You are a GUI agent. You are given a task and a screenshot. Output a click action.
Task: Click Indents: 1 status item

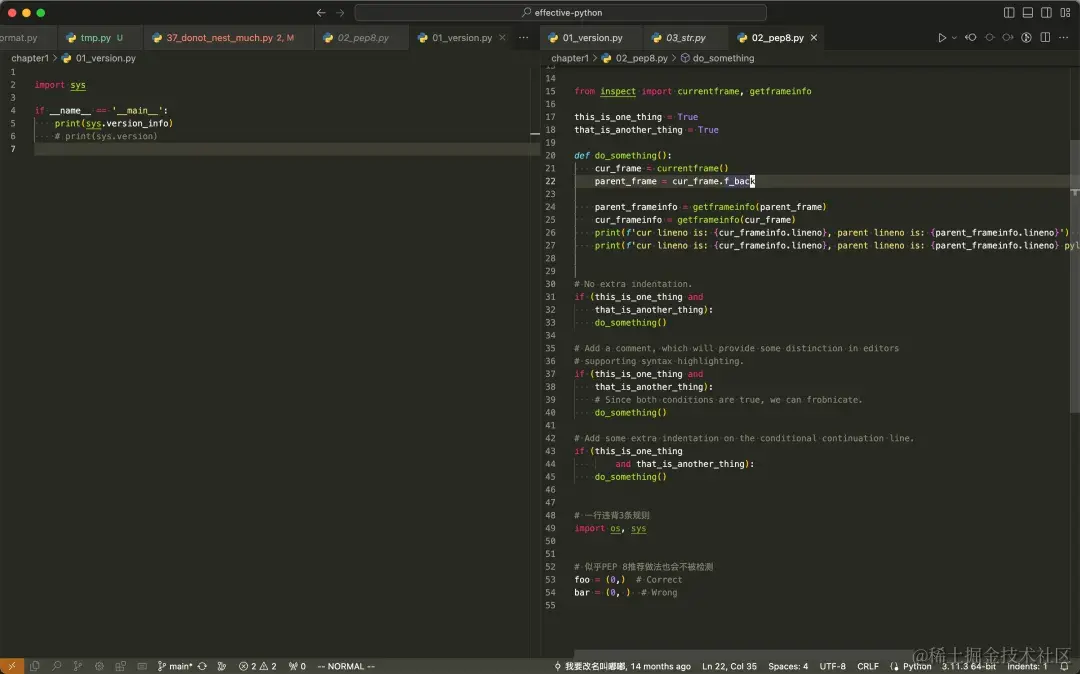point(1026,666)
